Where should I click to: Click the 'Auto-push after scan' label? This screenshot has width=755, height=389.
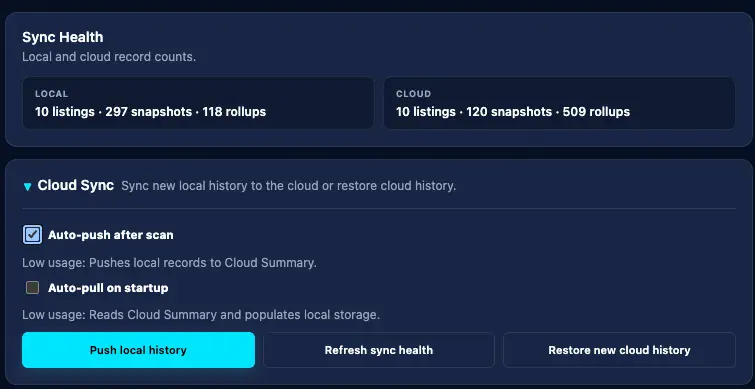111,235
